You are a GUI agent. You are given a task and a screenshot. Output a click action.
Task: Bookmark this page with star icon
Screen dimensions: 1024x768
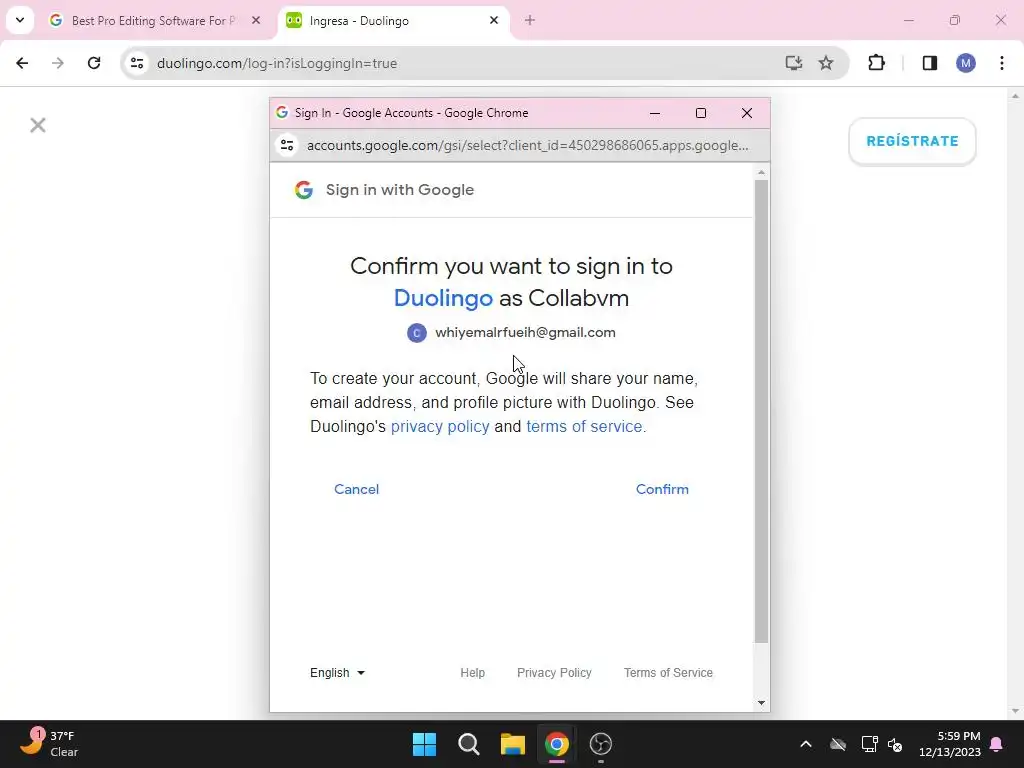(826, 63)
